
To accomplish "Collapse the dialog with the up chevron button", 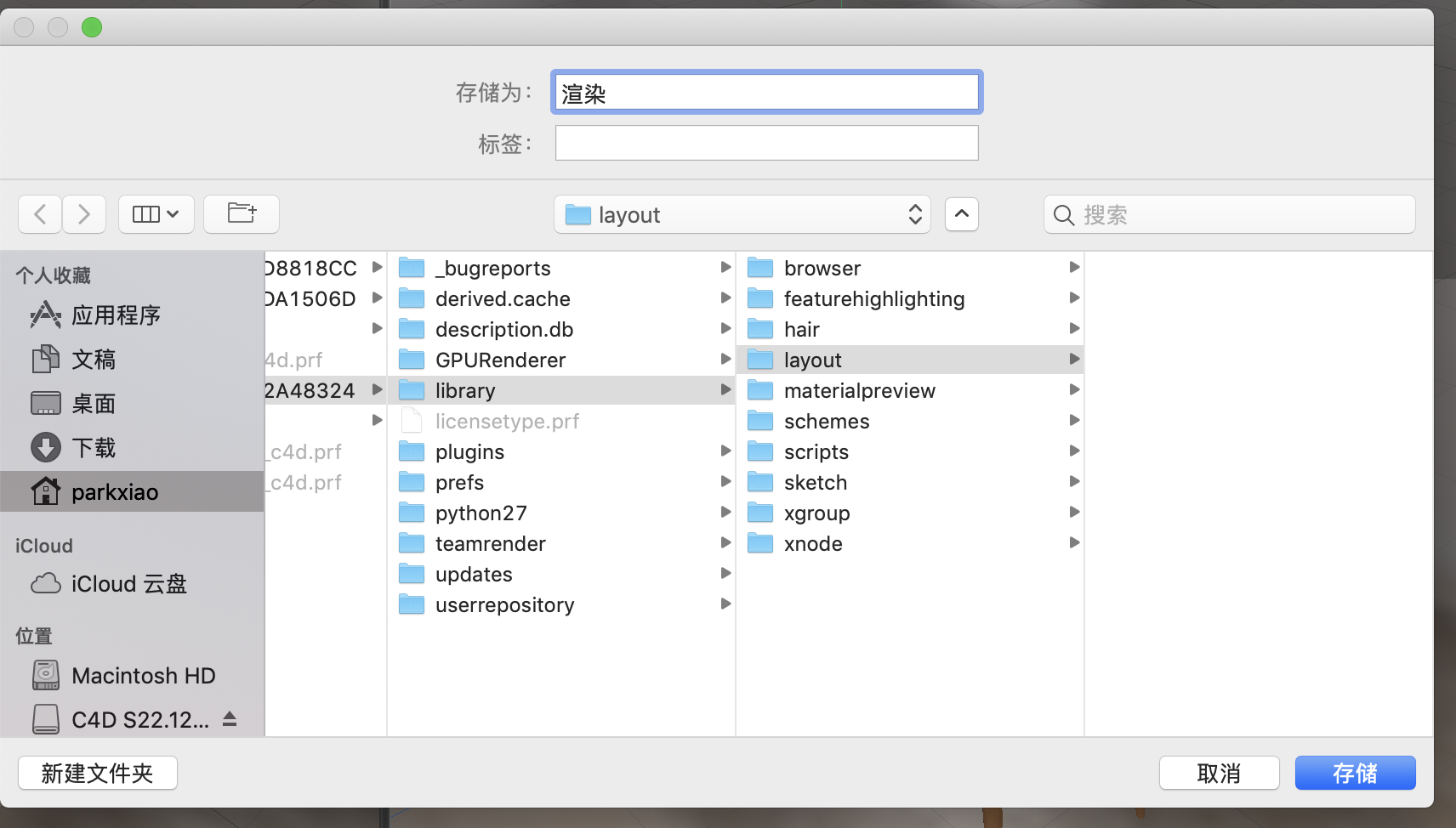I will point(962,214).
